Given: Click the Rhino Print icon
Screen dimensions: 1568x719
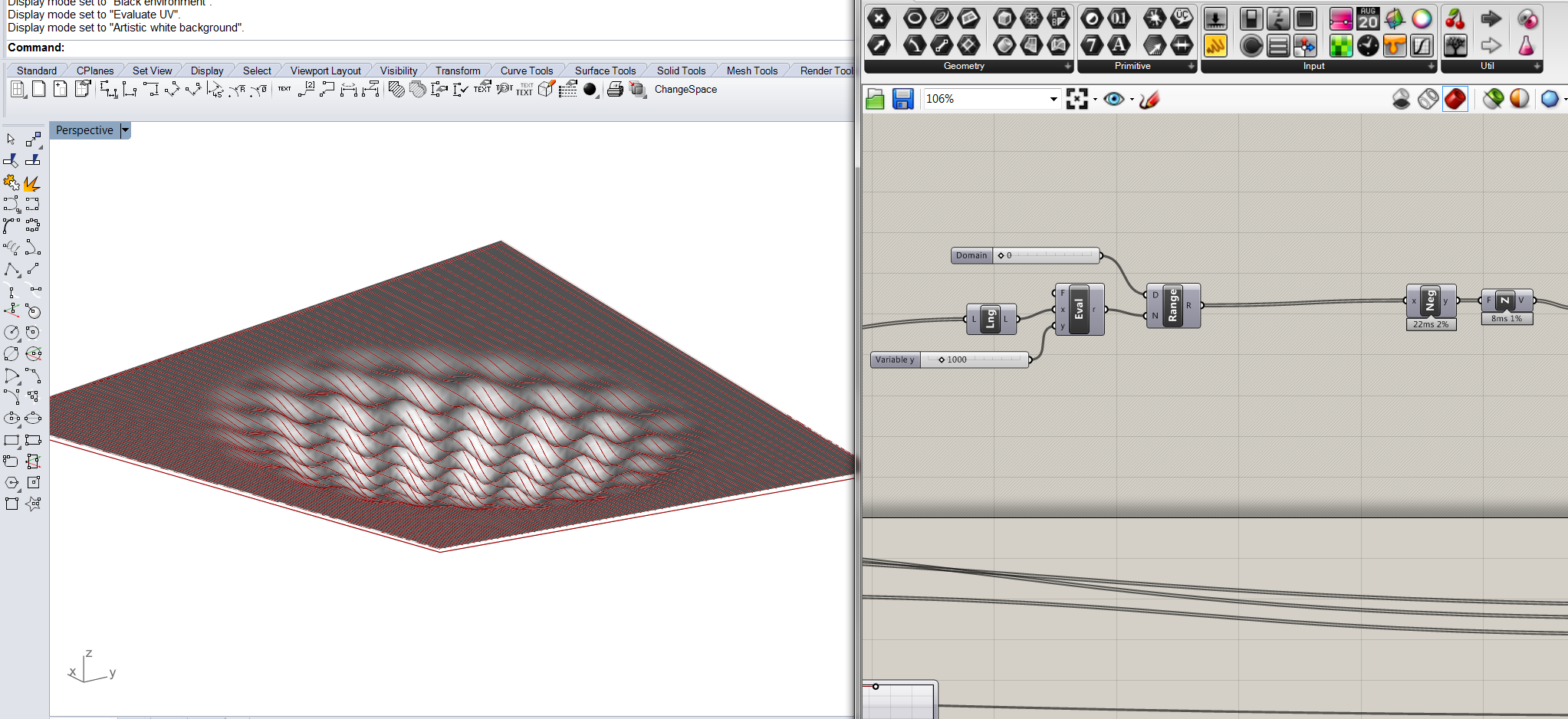Looking at the screenshot, I should pyautogui.click(x=615, y=90).
